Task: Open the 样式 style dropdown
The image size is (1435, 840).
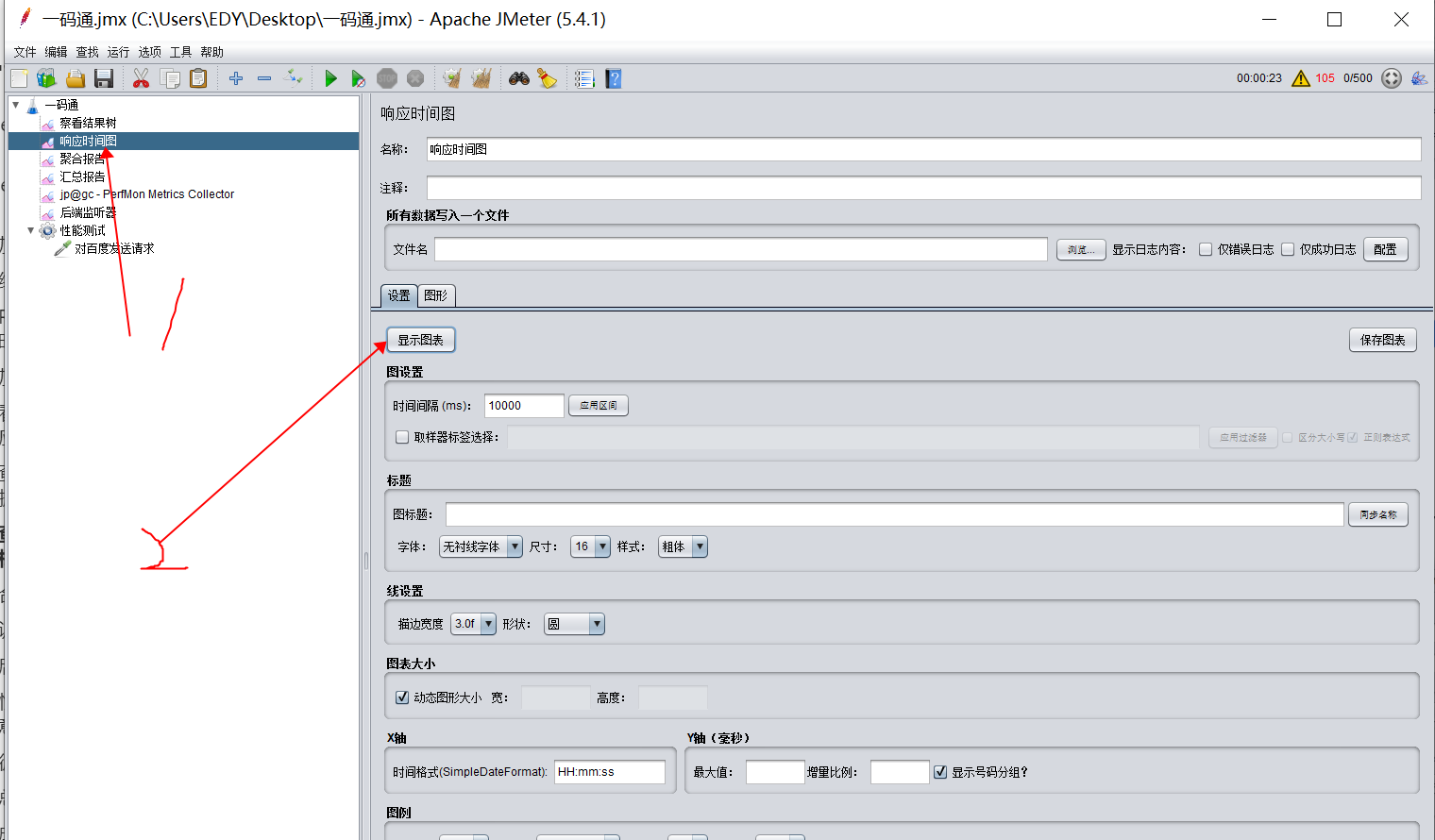Action: (x=683, y=546)
